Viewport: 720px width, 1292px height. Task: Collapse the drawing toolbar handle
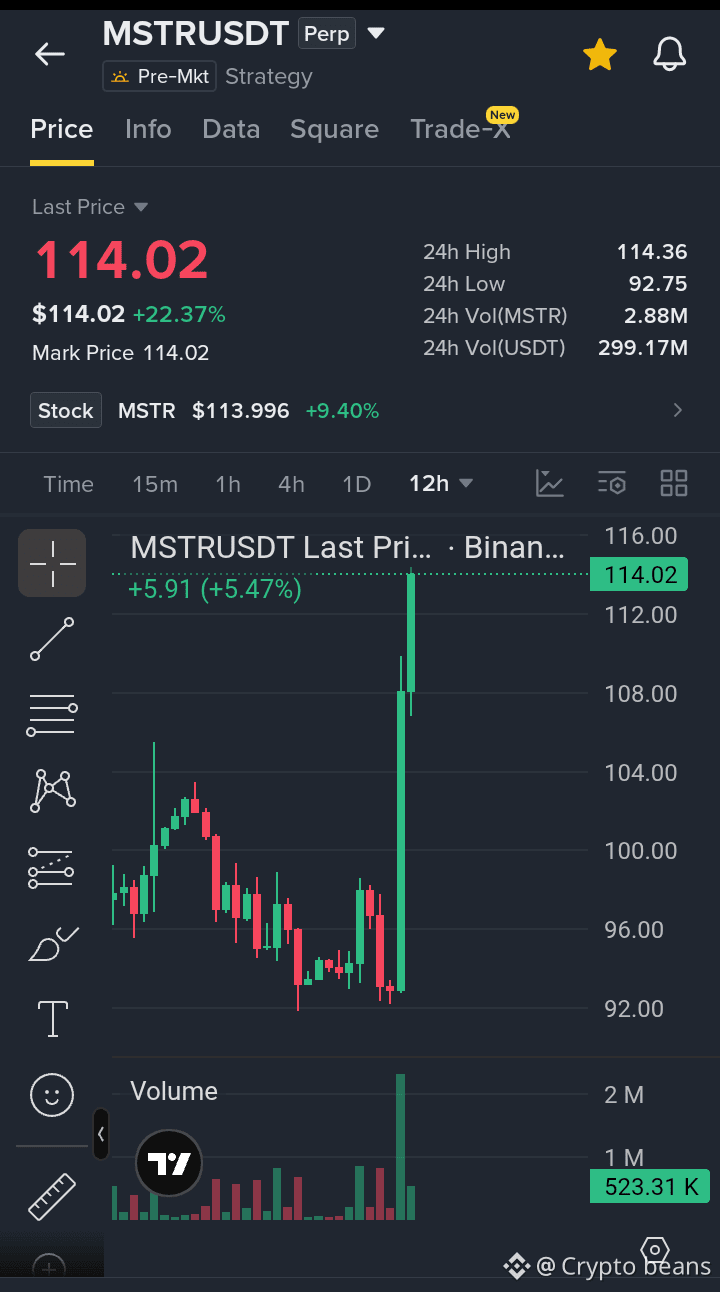[x=100, y=1134]
